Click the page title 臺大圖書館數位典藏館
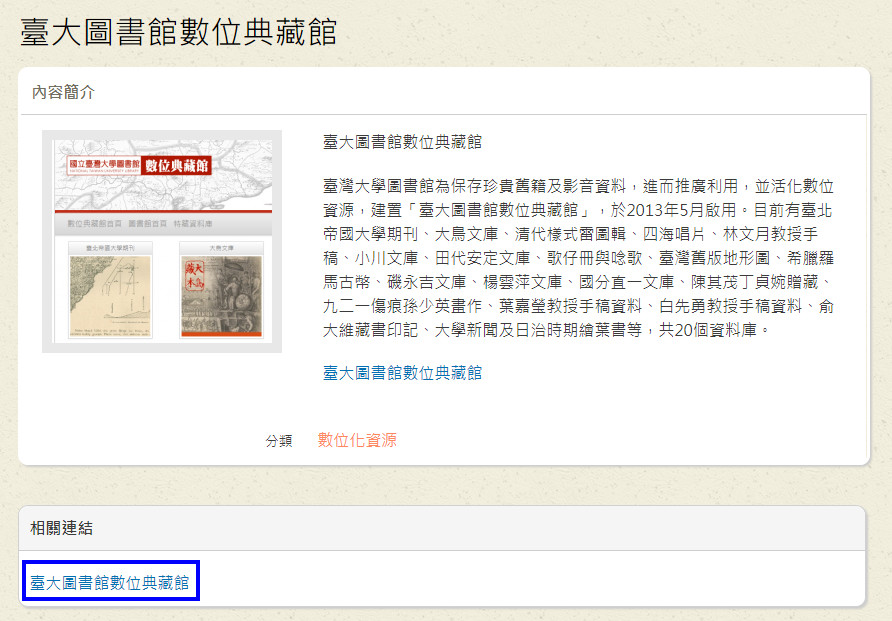The width and height of the screenshot is (892, 621). click(179, 32)
